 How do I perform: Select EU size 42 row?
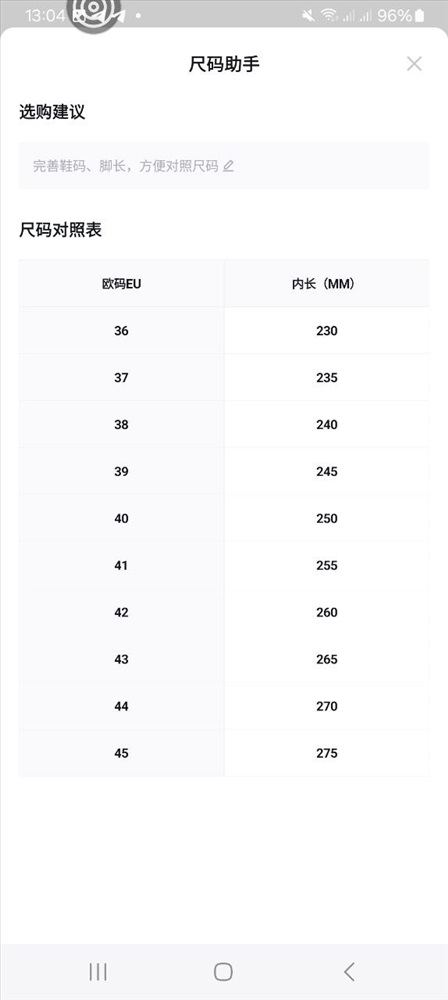click(x=224, y=612)
